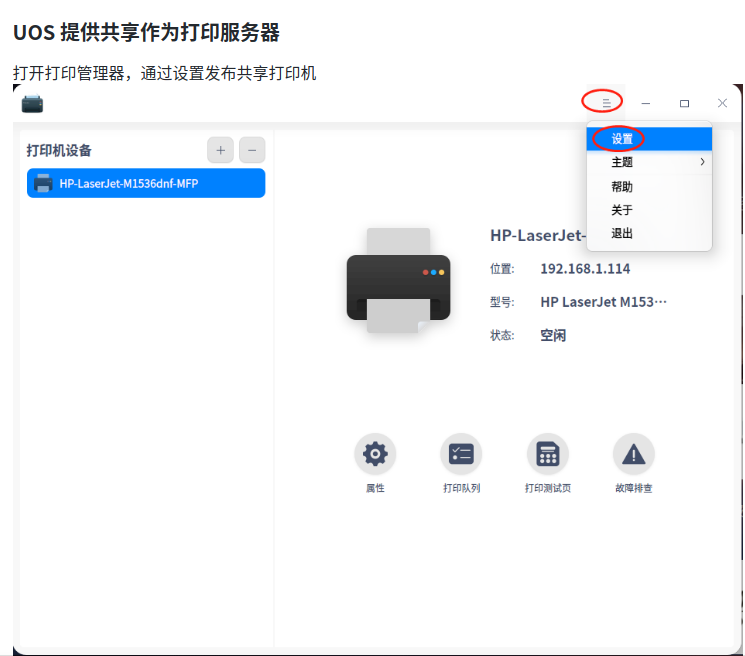This screenshot has width=745, height=656.
Task: Maximize the print manager window
Action: 684,103
